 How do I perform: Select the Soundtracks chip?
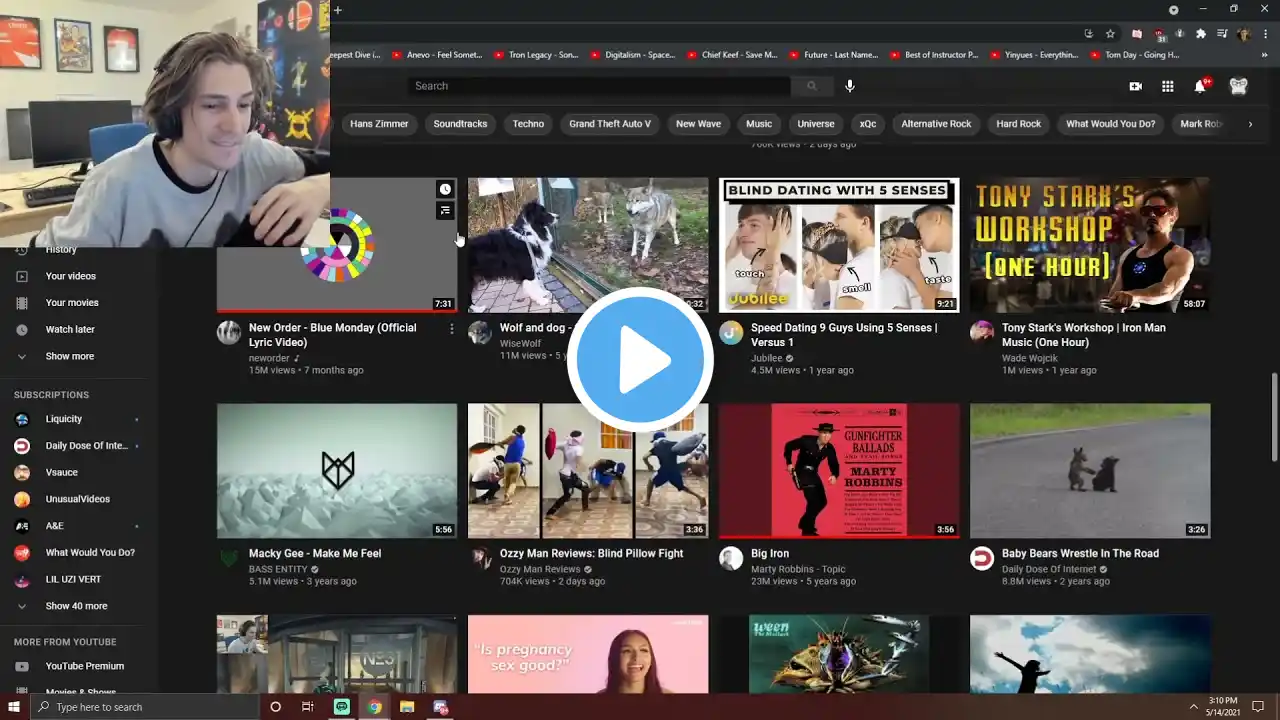coord(460,124)
